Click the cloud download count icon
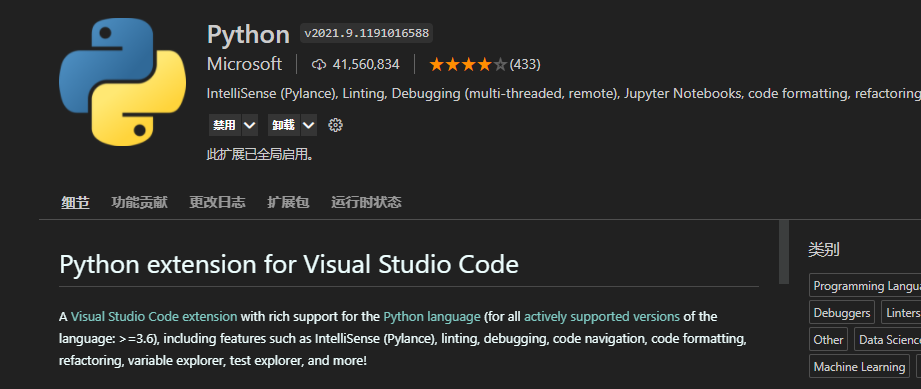 (x=318, y=65)
